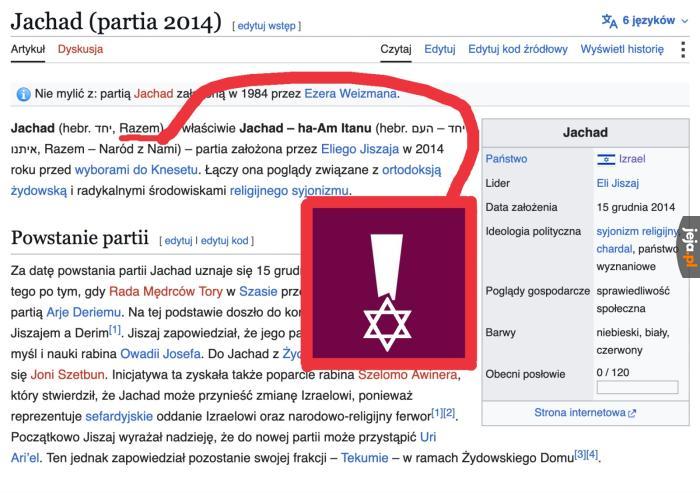The image size is (700, 493).
Task: Open the Szelomo Awinera red link
Action: [x=408, y=375]
